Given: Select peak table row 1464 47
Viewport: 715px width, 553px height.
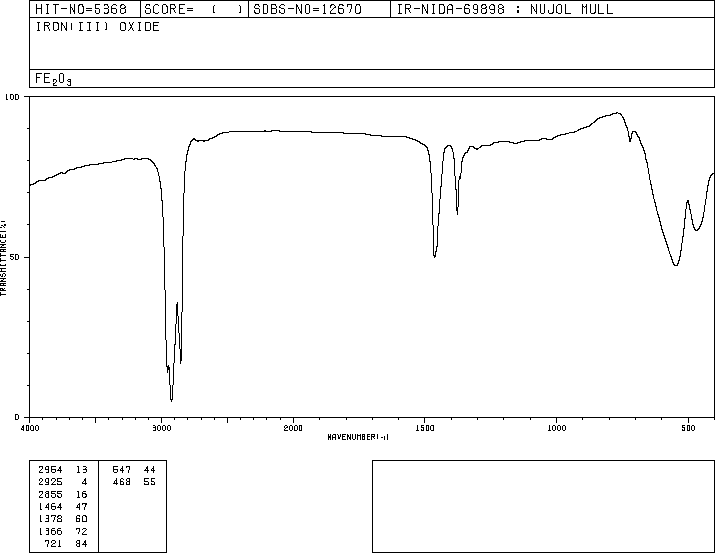Looking at the screenshot, I should [63, 506].
